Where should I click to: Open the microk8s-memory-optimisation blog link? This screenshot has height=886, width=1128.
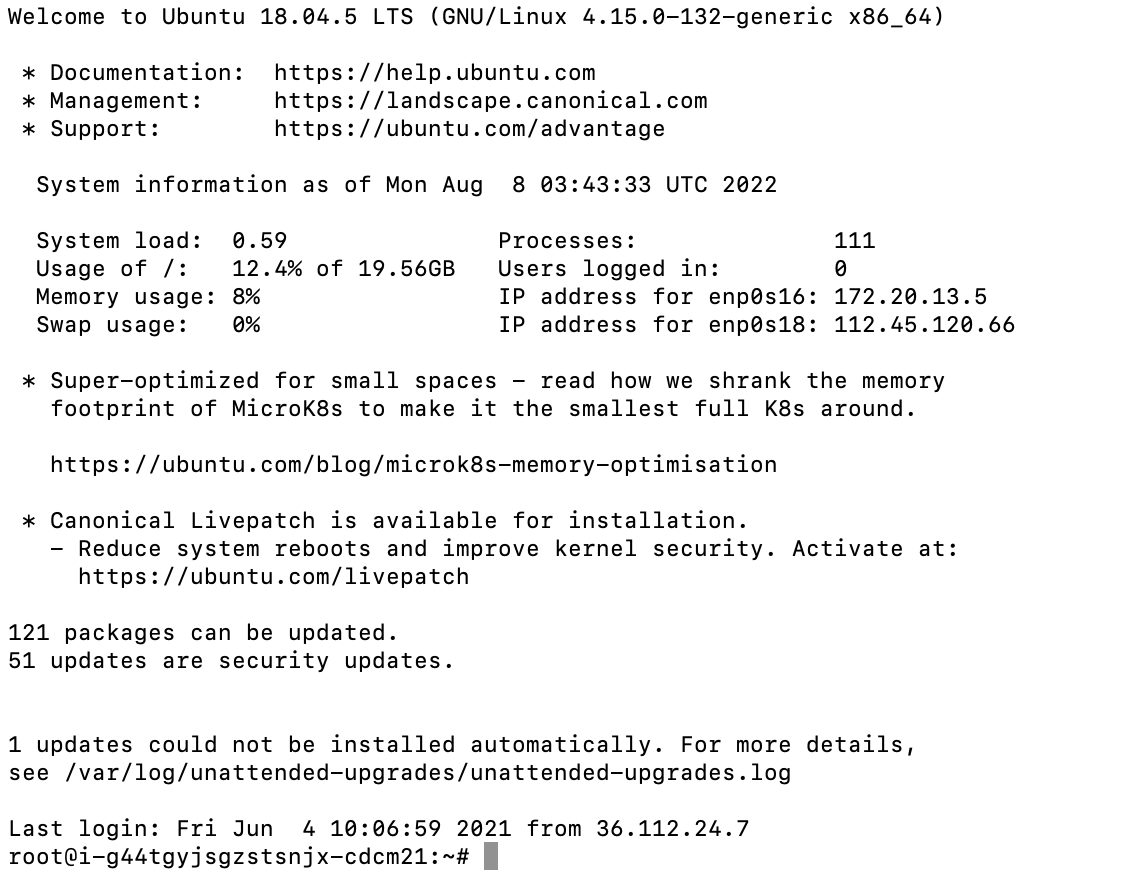coord(413,465)
